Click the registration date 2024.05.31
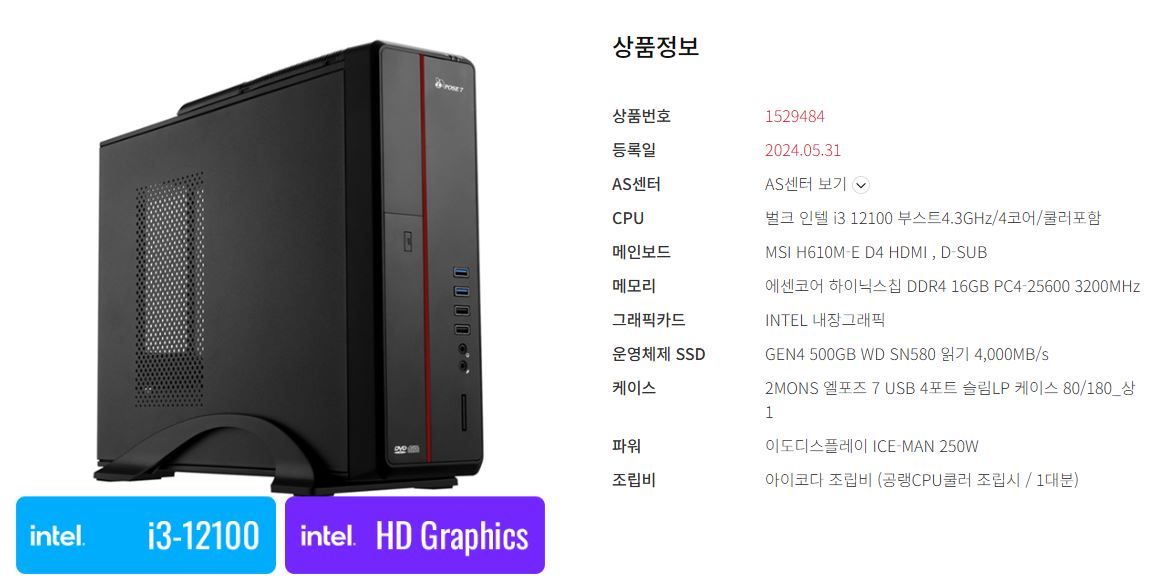Image resolution: width=1150 pixels, height=588 pixels. pyautogui.click(x=802, y=150)
